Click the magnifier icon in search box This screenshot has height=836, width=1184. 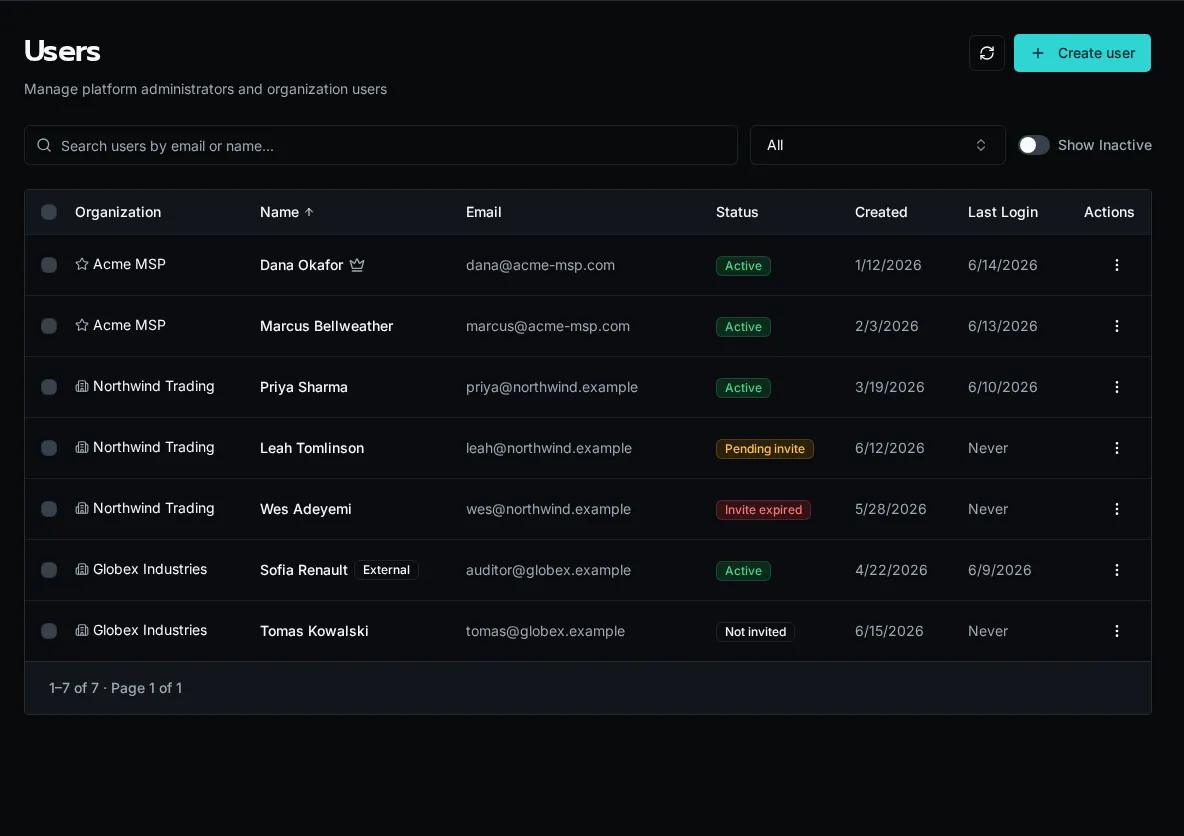(x=45, y=145)
